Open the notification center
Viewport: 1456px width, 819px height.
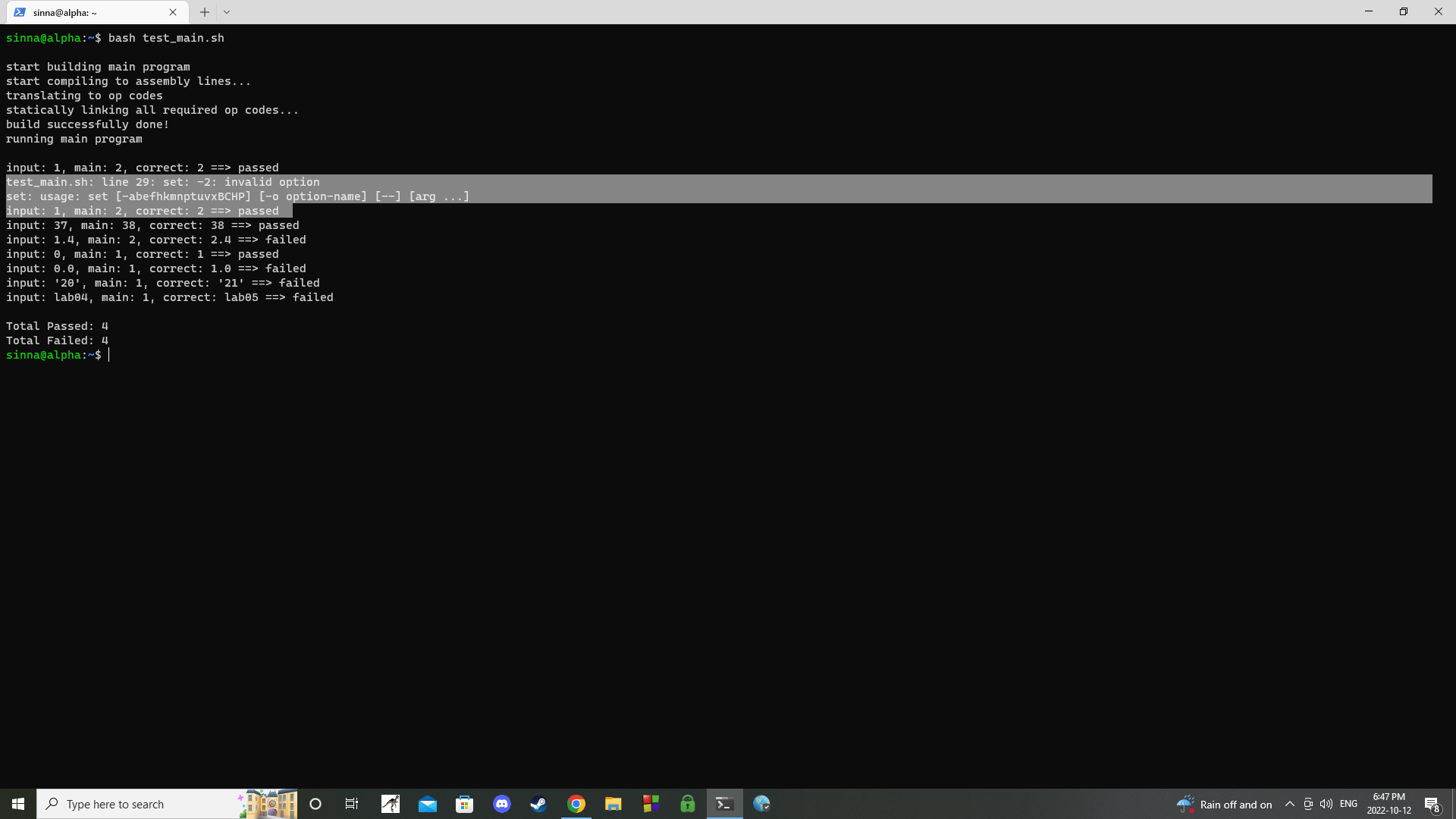click(1432, 804)
